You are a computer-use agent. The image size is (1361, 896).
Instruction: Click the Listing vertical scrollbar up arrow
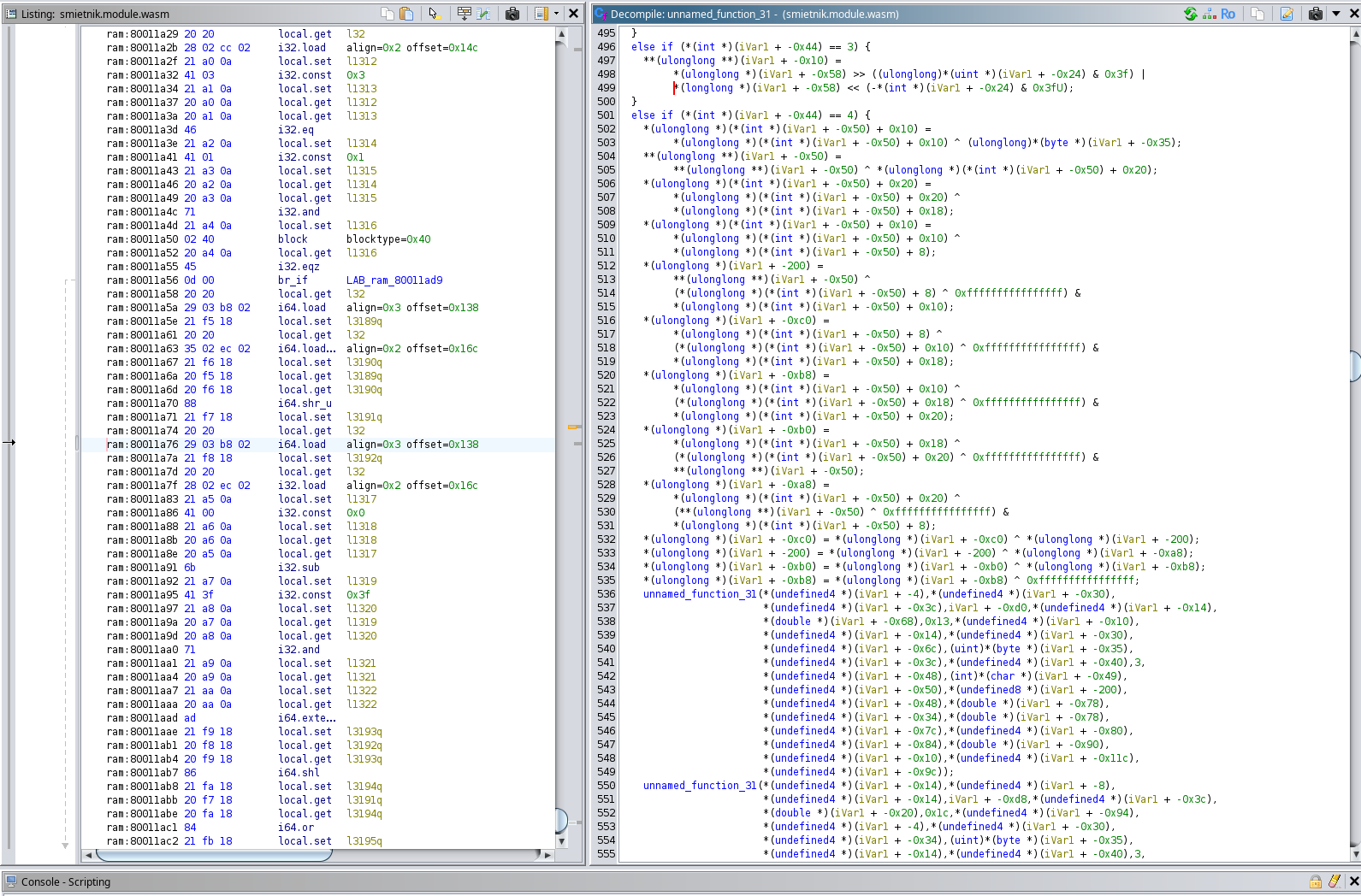click(x=562, y=34)
